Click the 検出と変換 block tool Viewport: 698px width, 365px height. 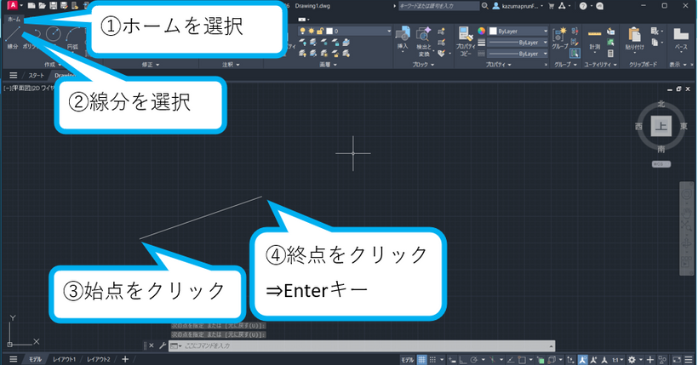point(423,41)
